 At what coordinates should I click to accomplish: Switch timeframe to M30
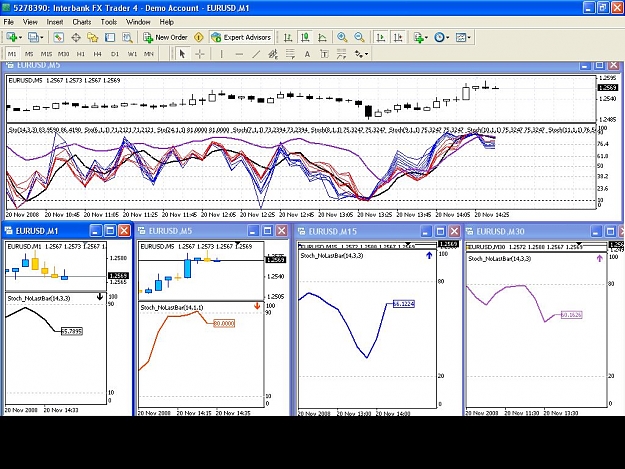coord(63,54)
